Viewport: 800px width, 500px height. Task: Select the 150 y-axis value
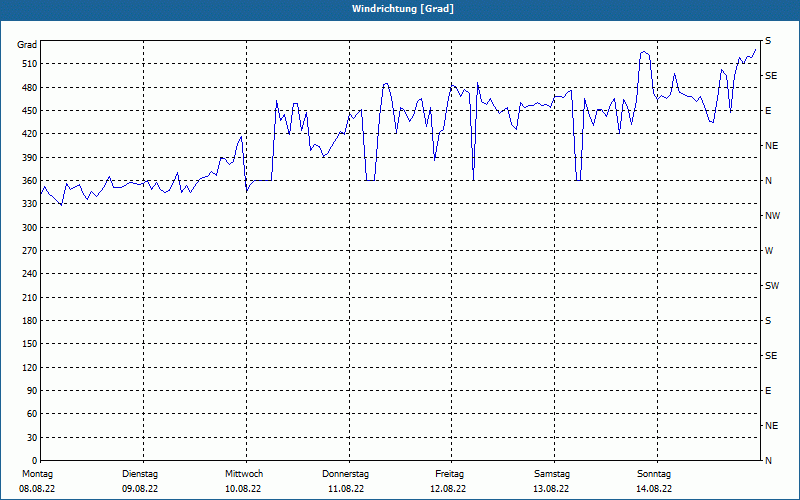[x=29, y=343]
